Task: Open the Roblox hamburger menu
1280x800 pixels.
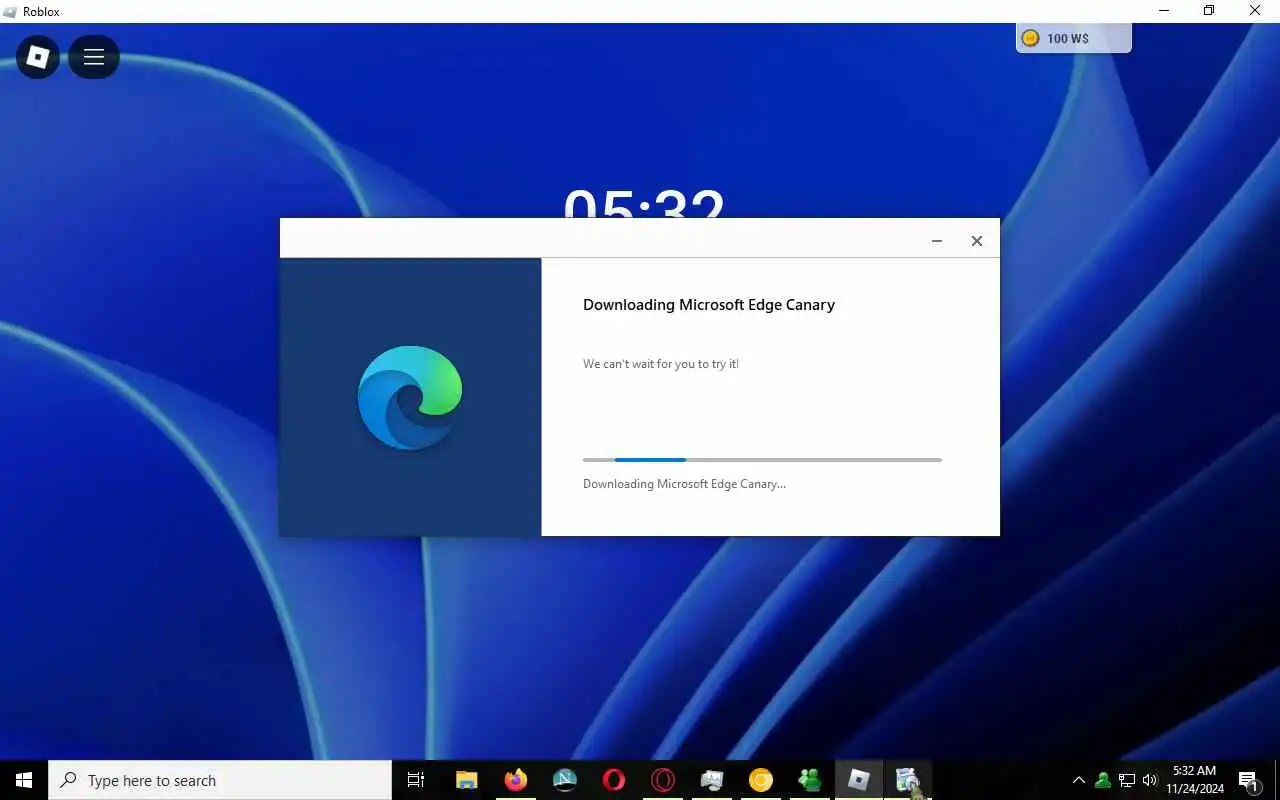Action: coord(94,57)
